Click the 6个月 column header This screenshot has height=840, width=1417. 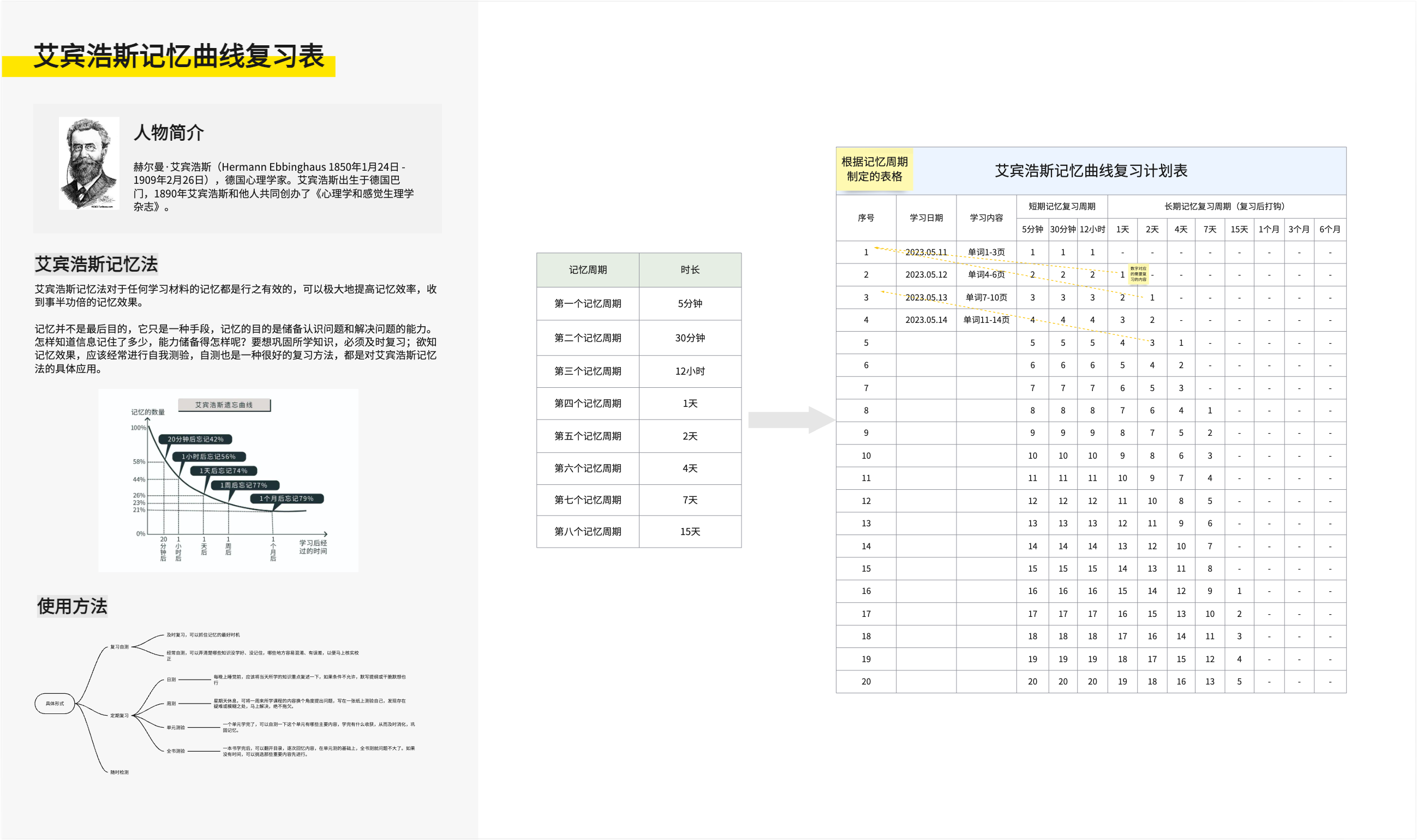point(1330,230)
